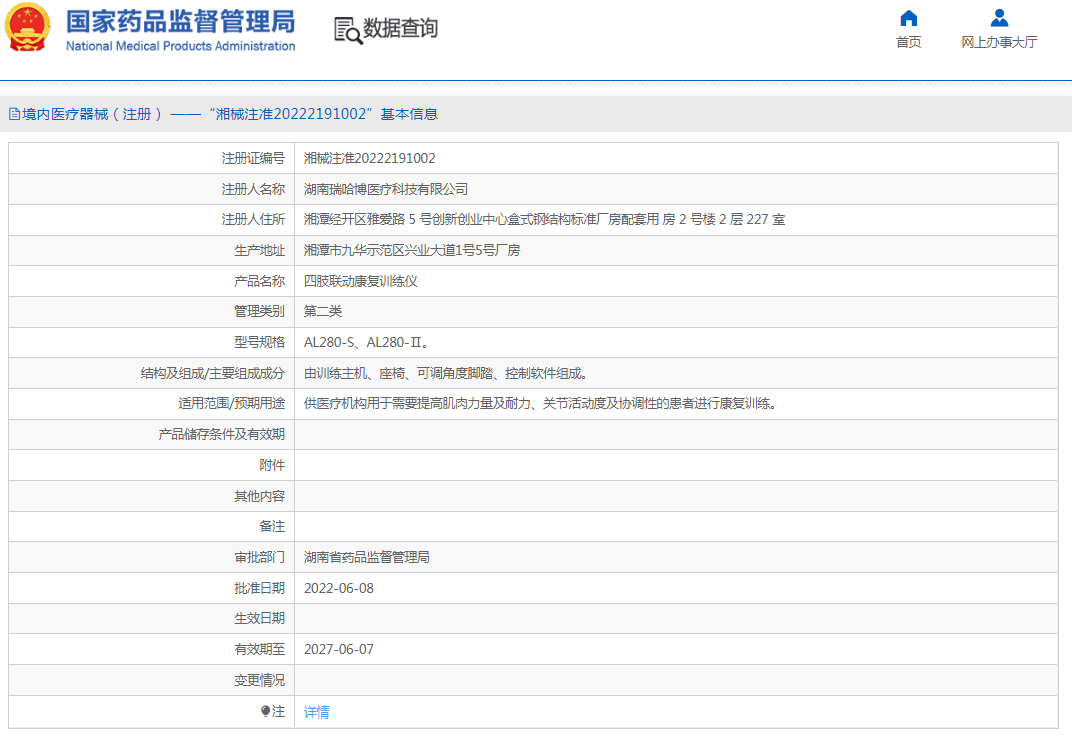The width and height of the screenshot is (1072, 740).
Task: Click the document icon before 境内医疗器械
Action: pyautogui.click(x=14, y=114)
